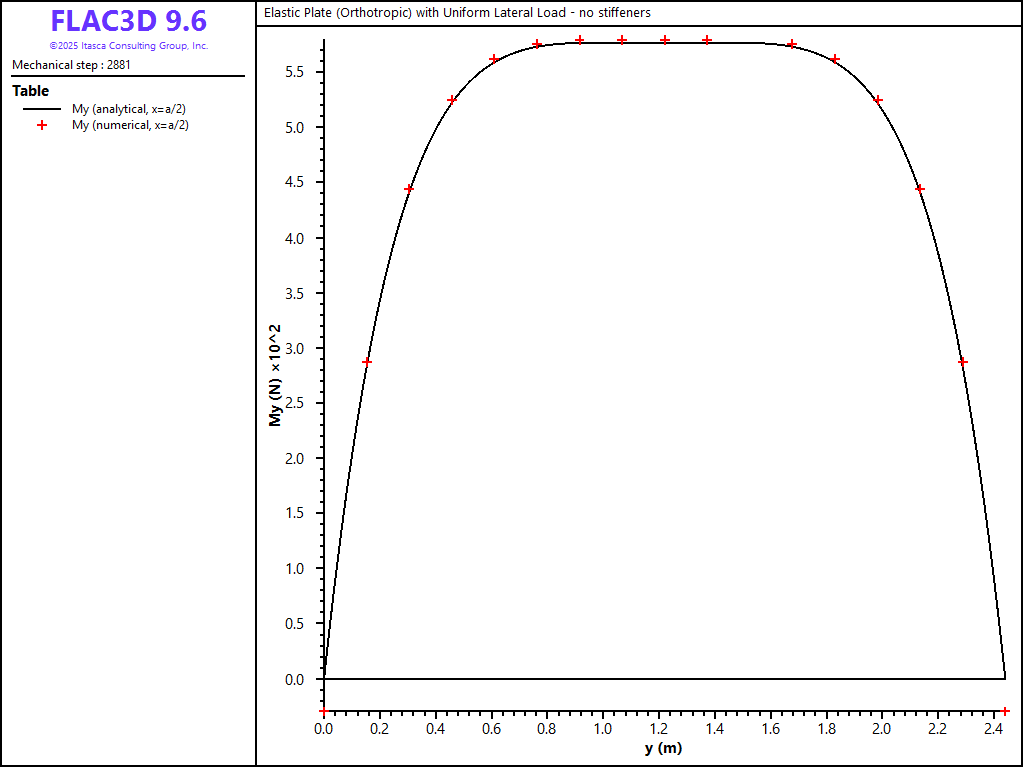Viewport: 1024px width, 768px height.
Task: Select the left red marker near My 4.45
Action: [x=409, y=189]
